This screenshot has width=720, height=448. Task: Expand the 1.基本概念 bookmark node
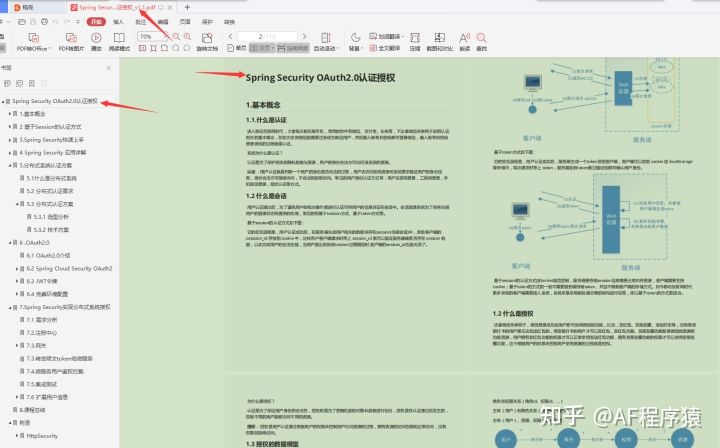pyautogui.click(x=10, y=114)
